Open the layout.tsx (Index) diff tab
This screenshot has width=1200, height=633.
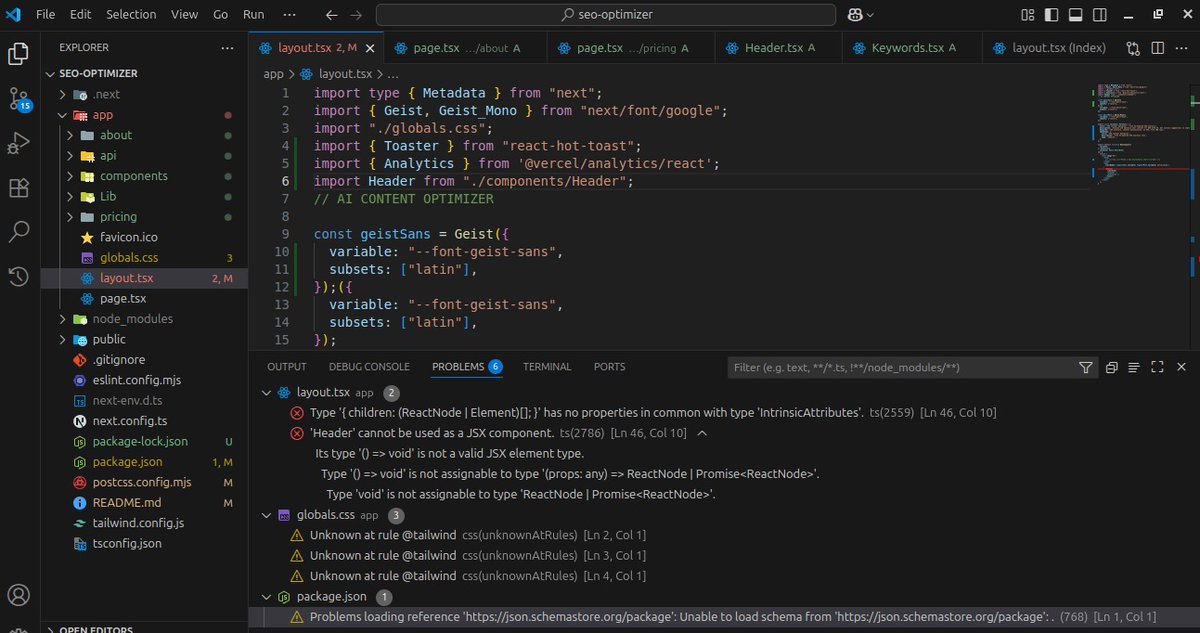pyautogui.click(x=1048, y=48)
